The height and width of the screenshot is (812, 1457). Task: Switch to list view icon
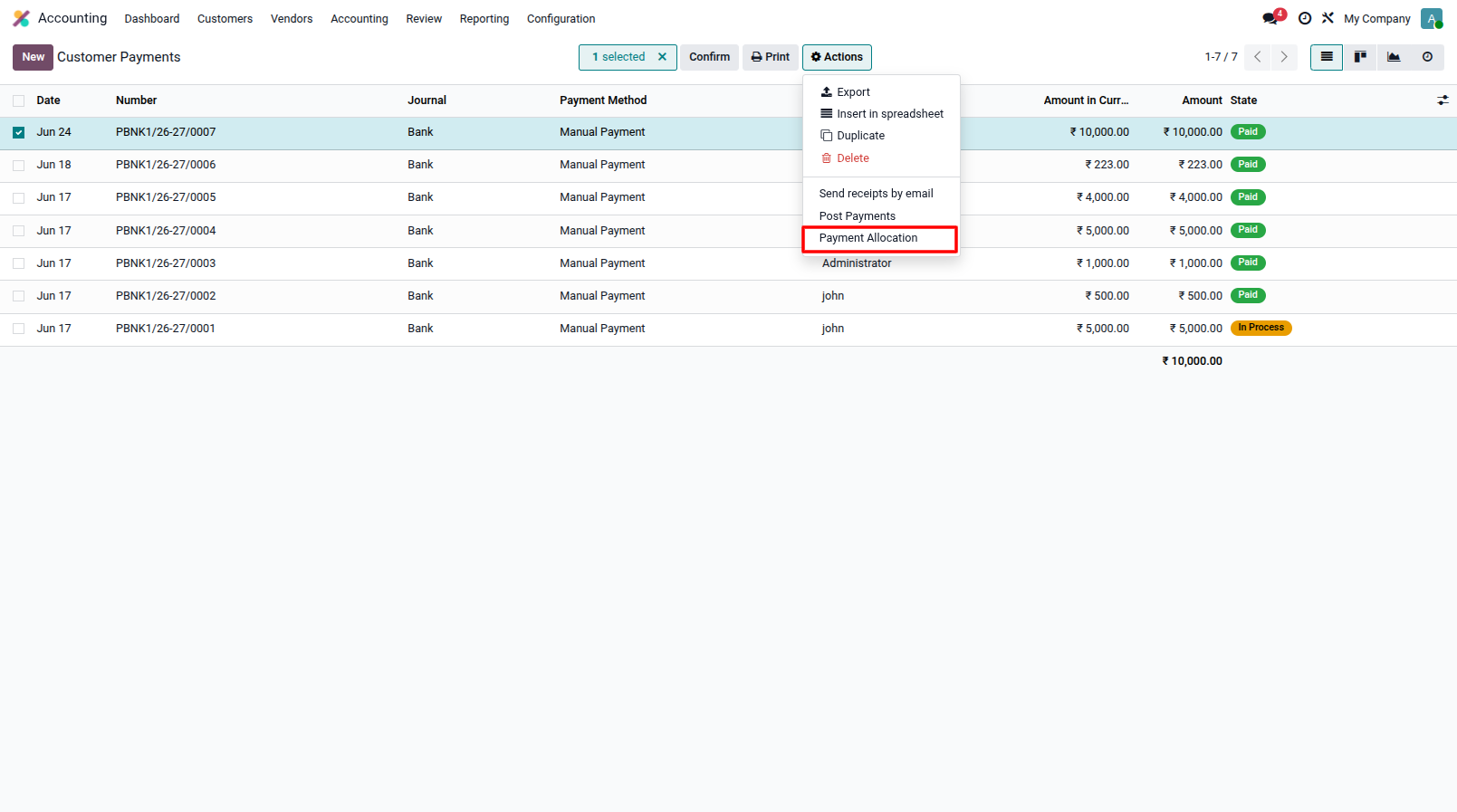[x=1327, y=57]
